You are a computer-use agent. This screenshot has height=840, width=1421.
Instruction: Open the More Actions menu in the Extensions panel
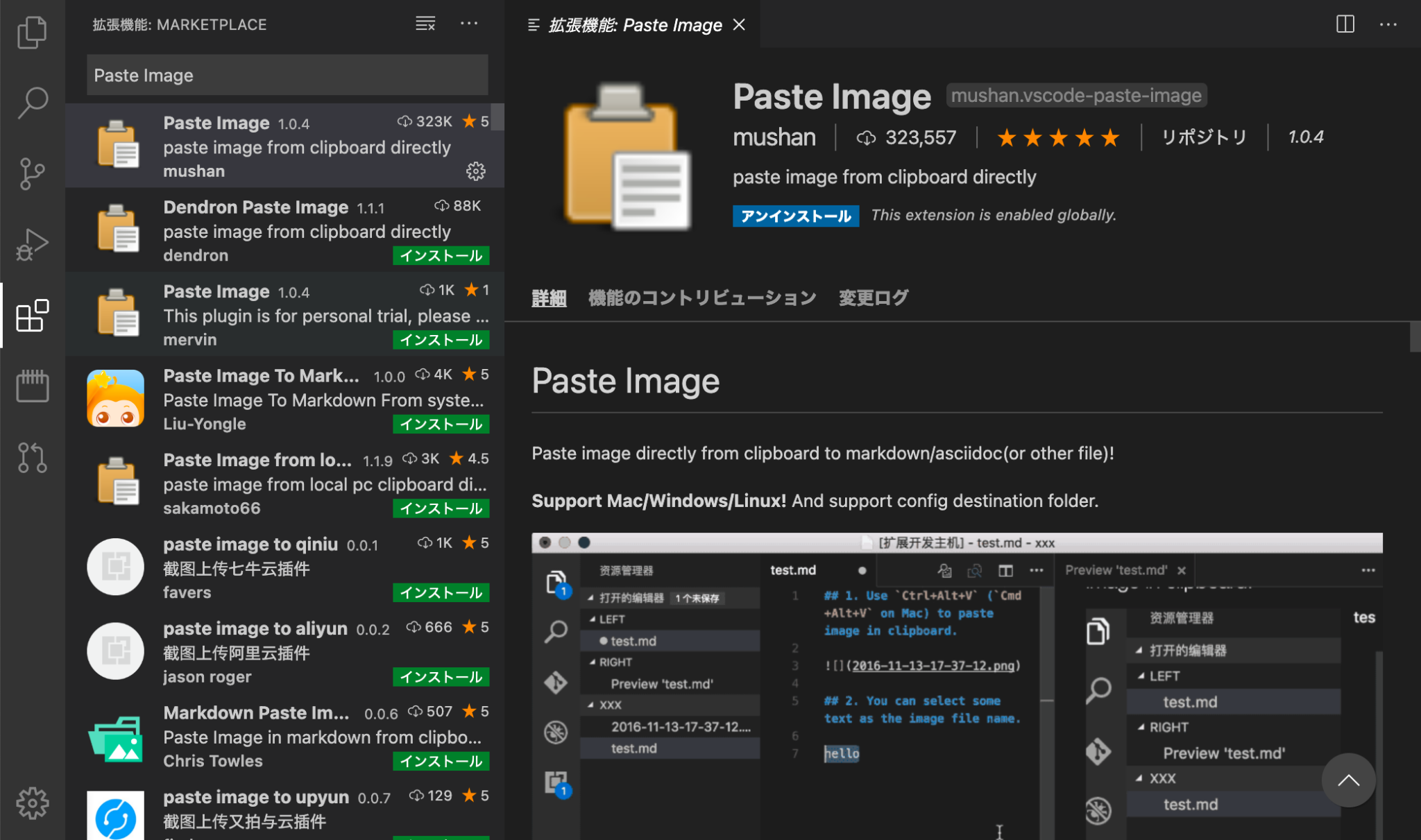click(x=470, y=24)
